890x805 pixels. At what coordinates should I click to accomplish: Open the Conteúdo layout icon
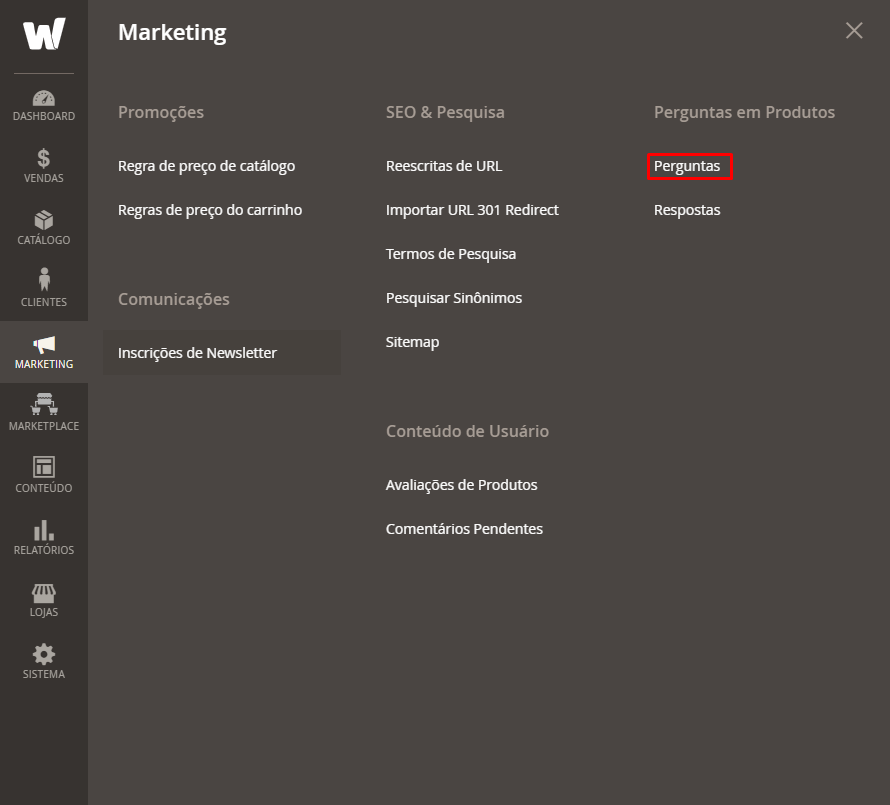click(x=44, y=467)
